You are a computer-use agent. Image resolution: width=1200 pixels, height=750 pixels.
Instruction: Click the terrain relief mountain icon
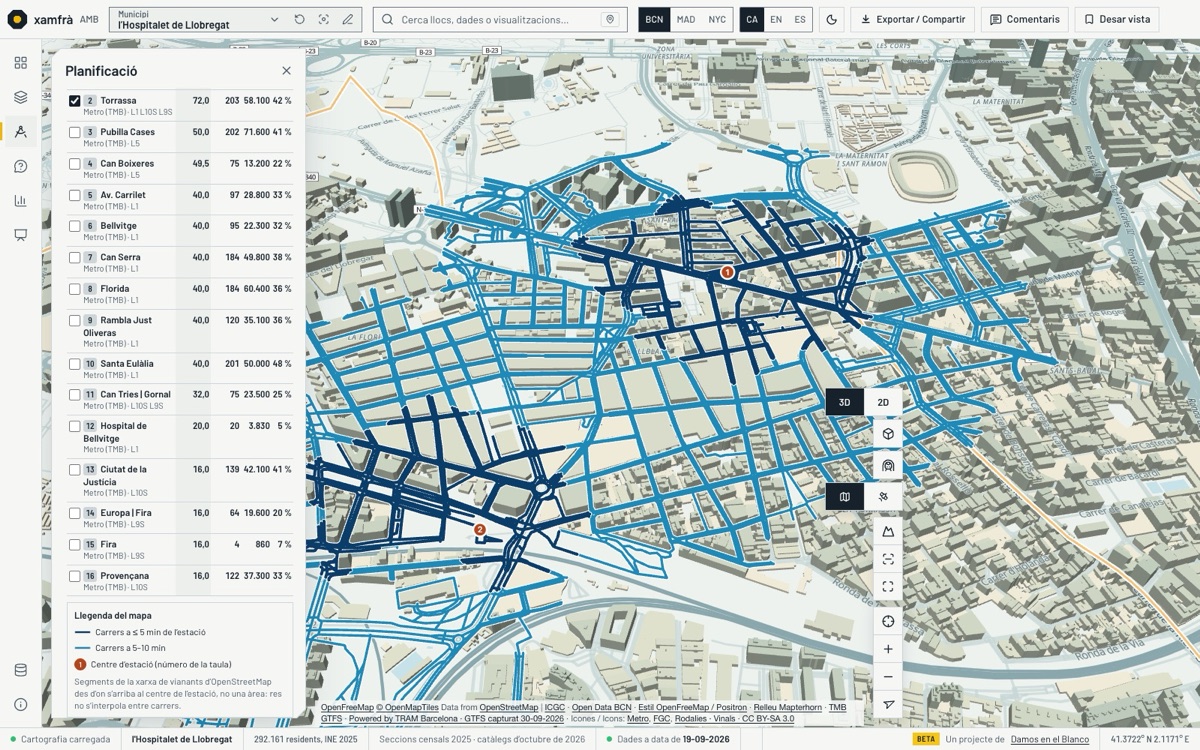coord(888,531)
